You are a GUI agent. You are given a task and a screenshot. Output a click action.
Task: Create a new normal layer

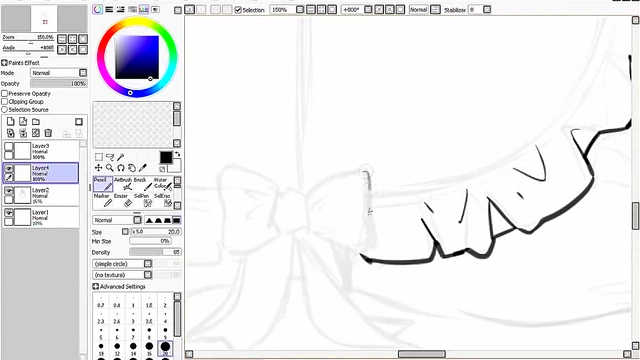point(11,122)
